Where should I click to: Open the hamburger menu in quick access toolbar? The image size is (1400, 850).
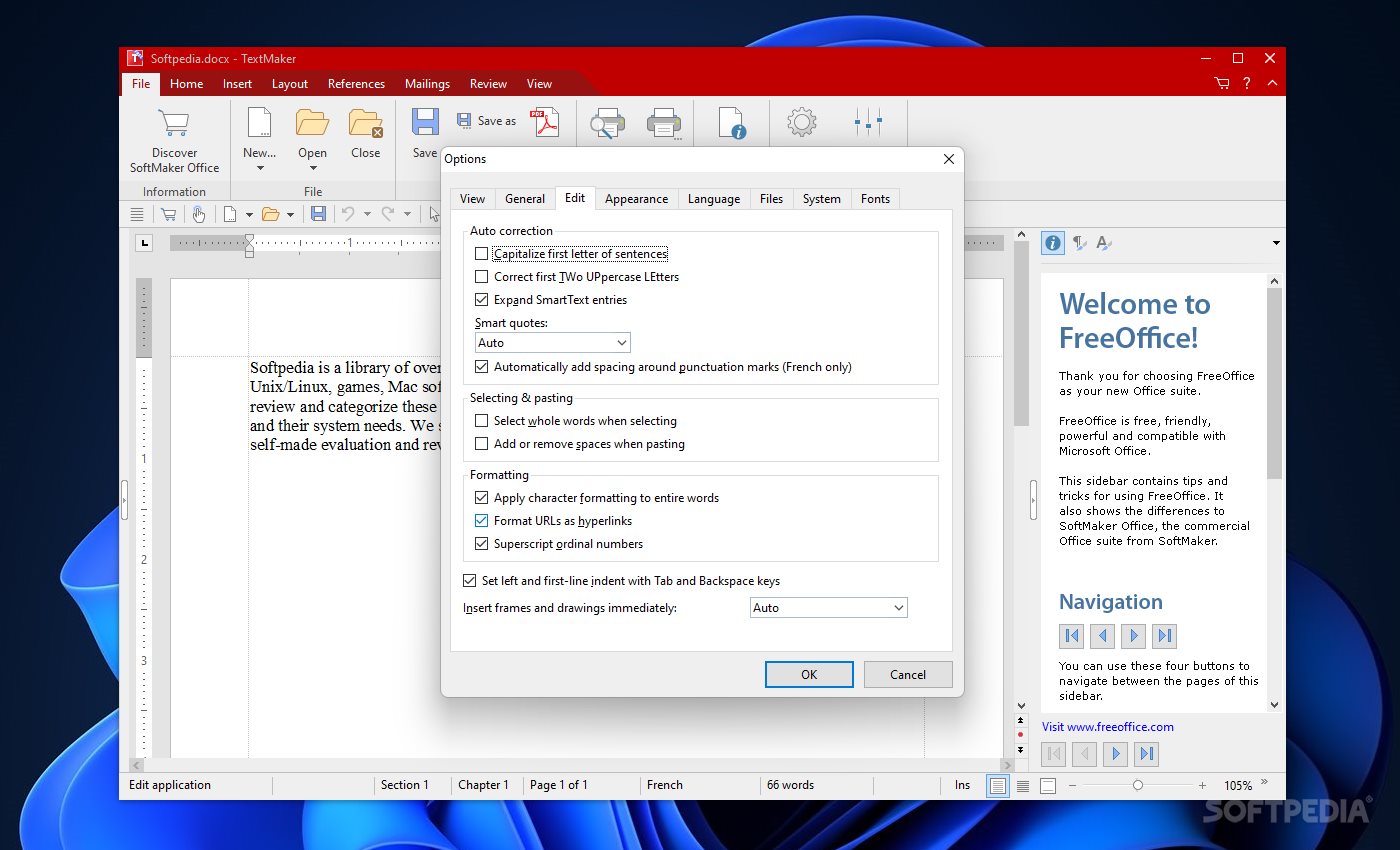[137, 214]
